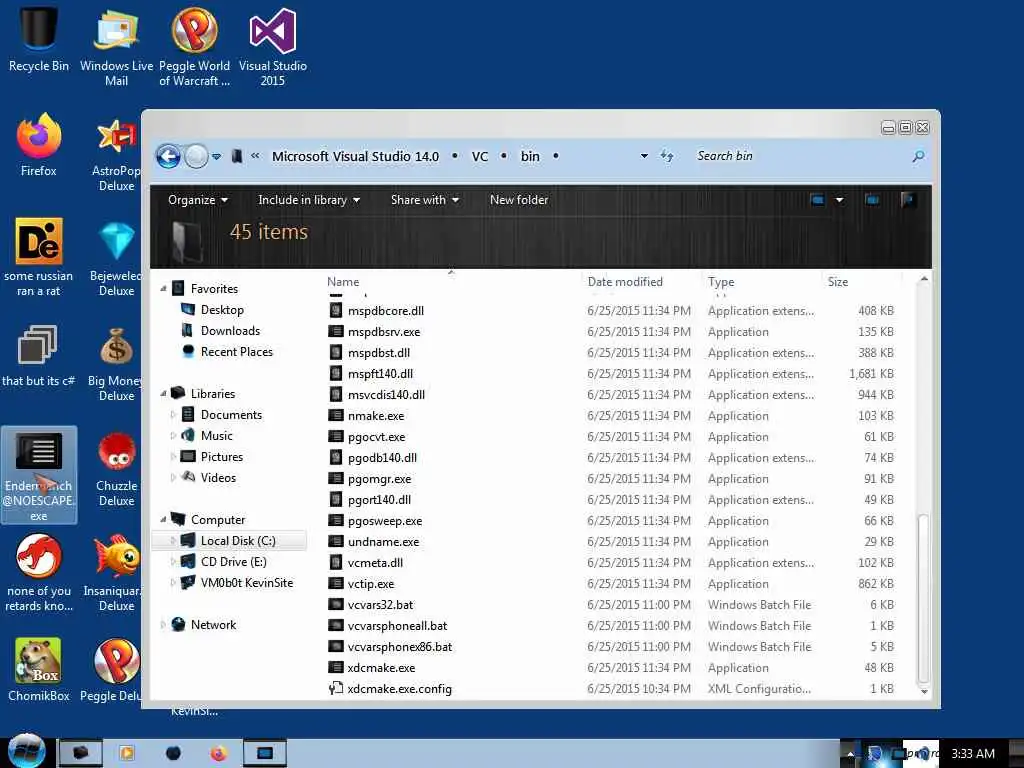Click the Explorer Forward arrow button
This screenshot has width=1024, height=768.
click(195, 156)
